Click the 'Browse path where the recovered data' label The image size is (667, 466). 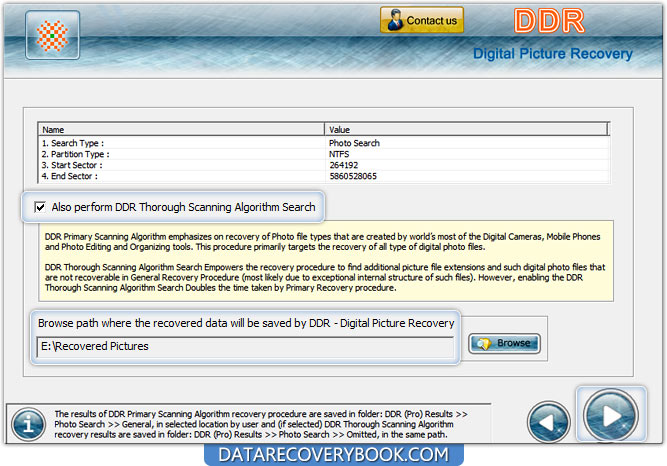[x=246, y=323]
